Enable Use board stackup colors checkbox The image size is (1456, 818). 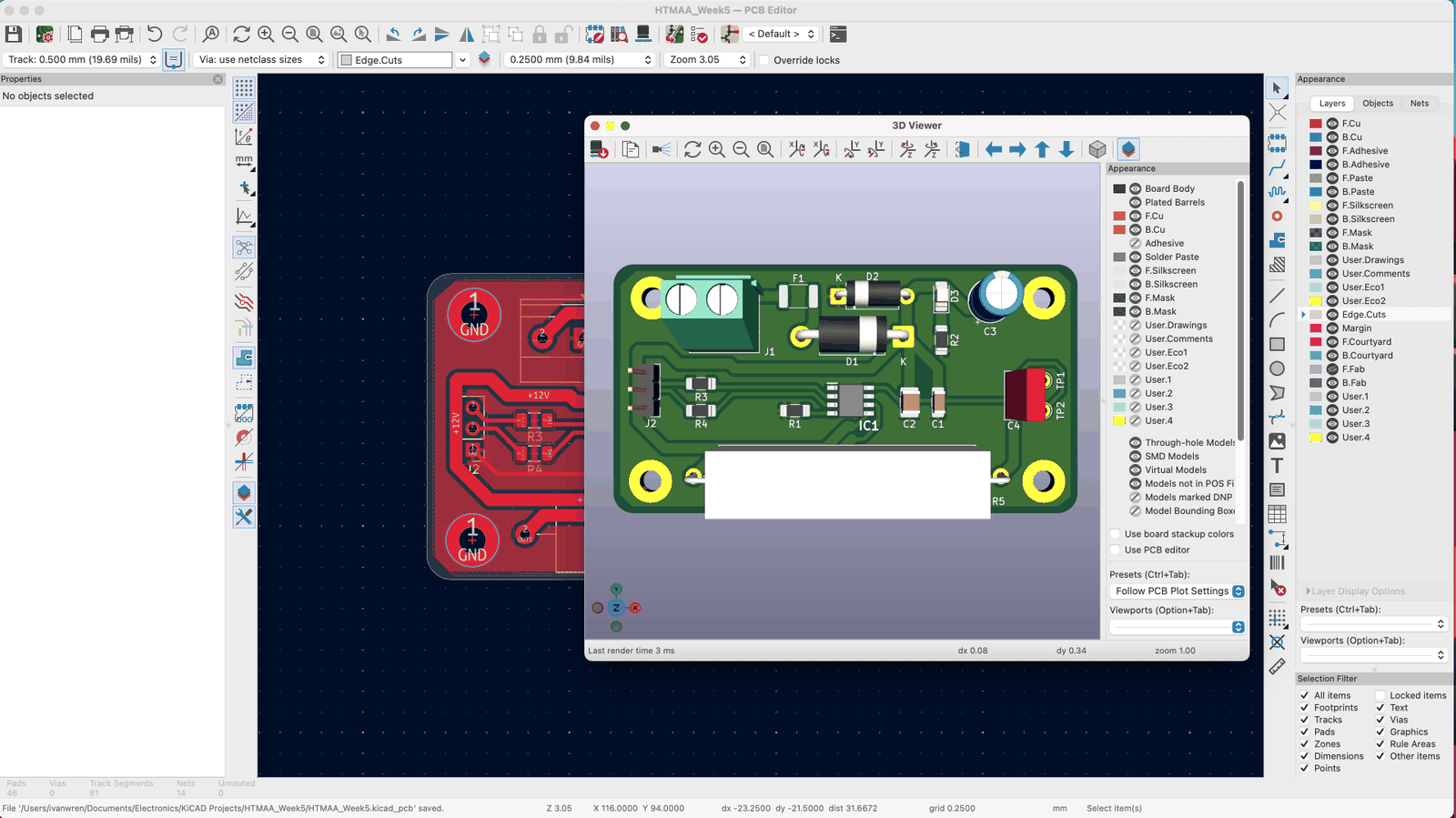click(1115, 534)
